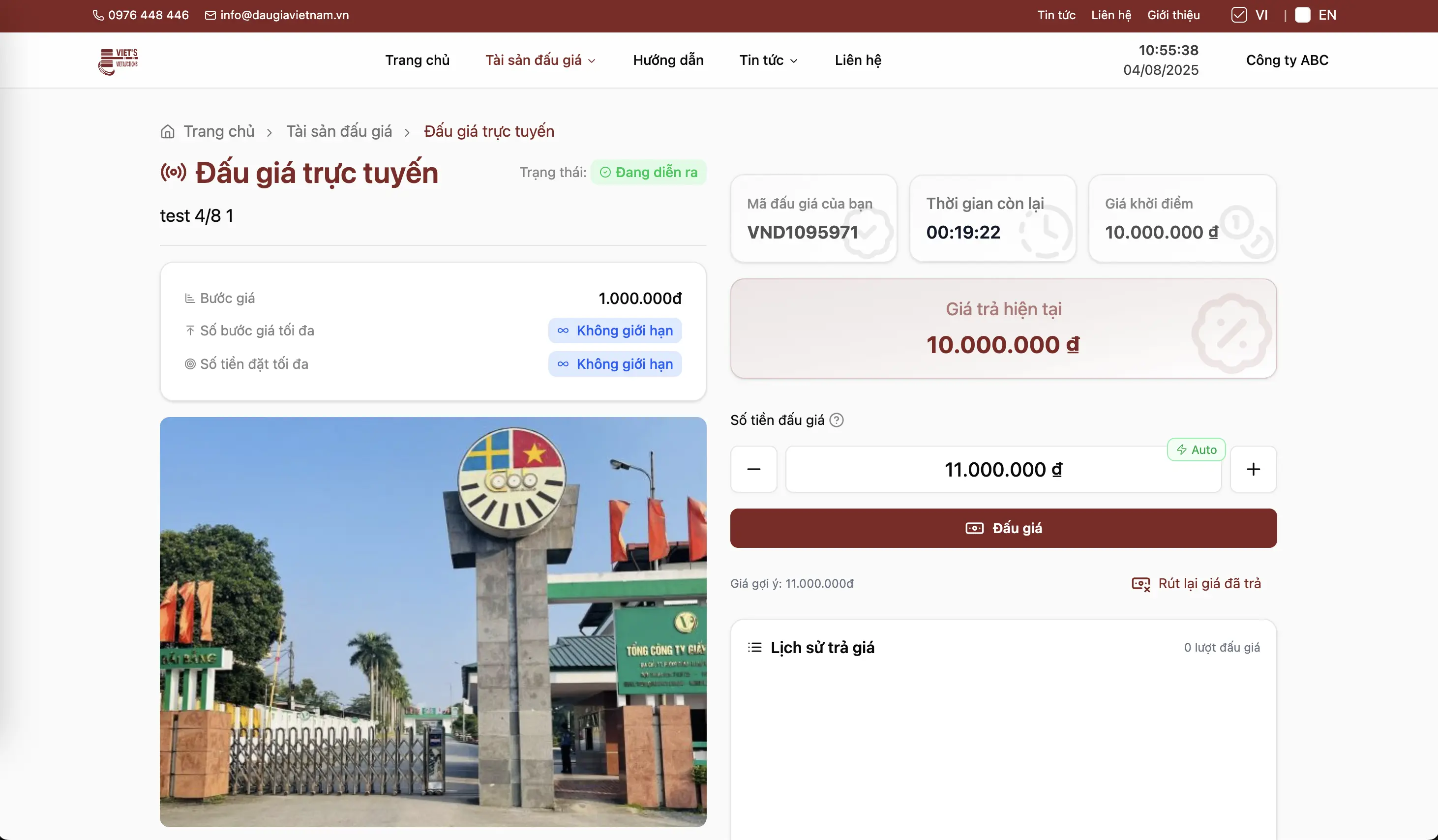Click the bid history list icon
1438x840 pixels.
tap(754, 647)
